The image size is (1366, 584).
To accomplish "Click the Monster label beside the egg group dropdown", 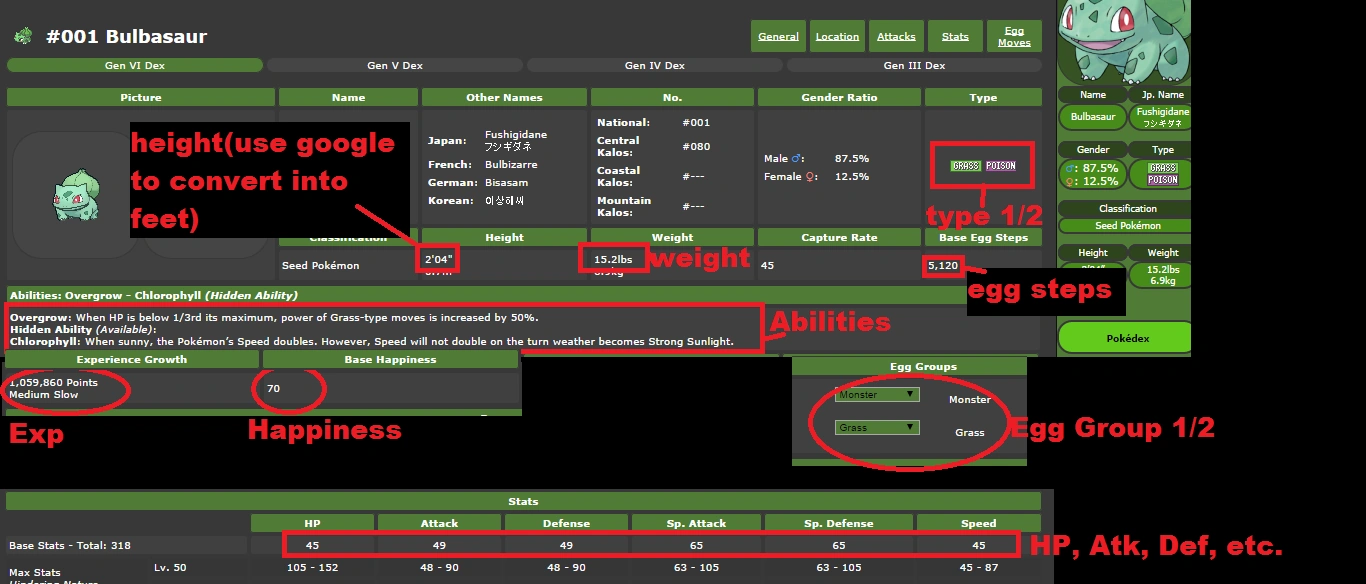I will click(969, 399).
